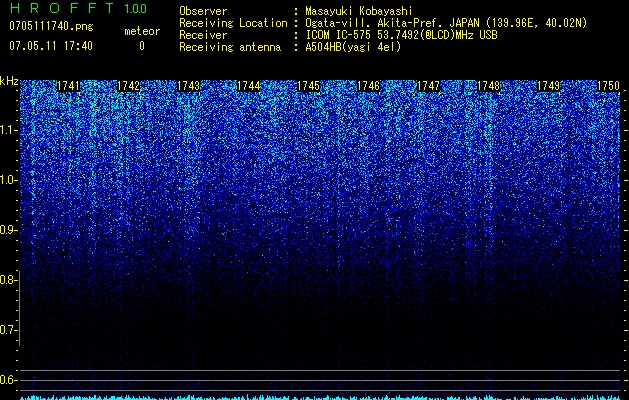Click the 0.7 frequency axis label

pos(8,330)
